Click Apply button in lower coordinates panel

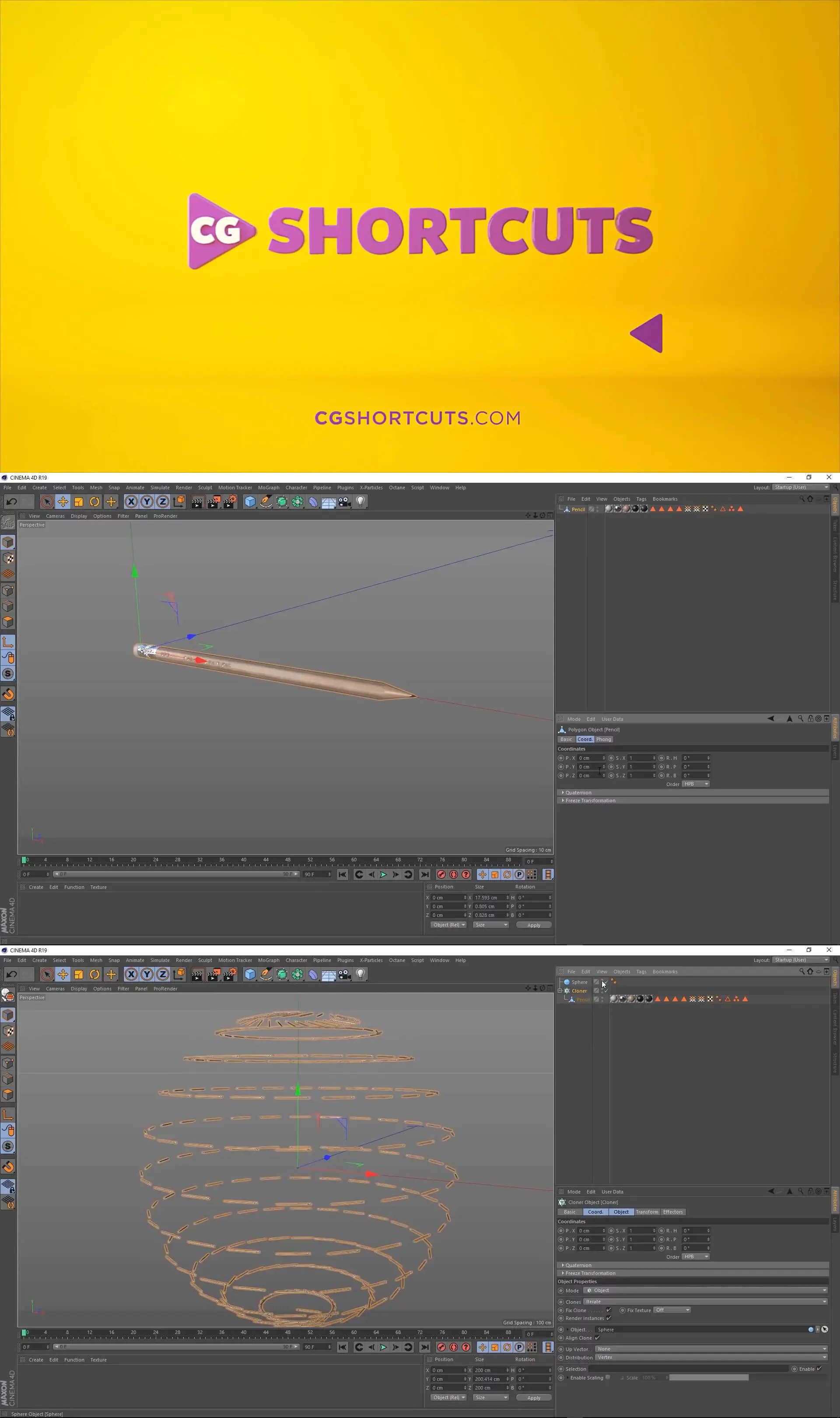(x=534, y=1397)
